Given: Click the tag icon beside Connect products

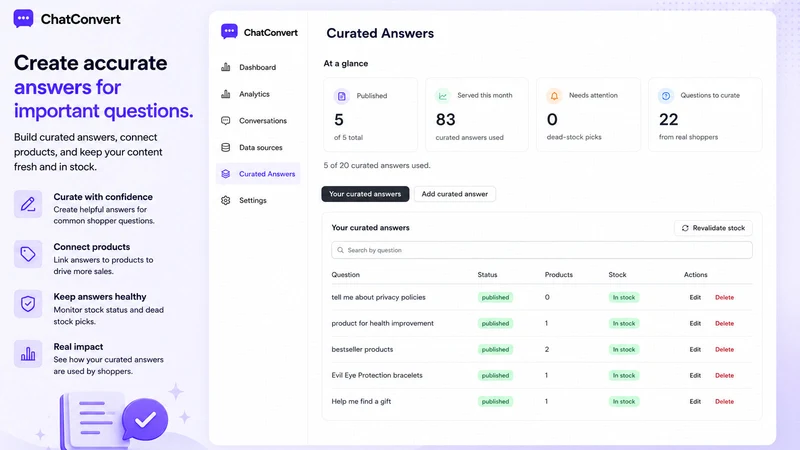Looking at the screenshot, I should (x=28, y=254).
